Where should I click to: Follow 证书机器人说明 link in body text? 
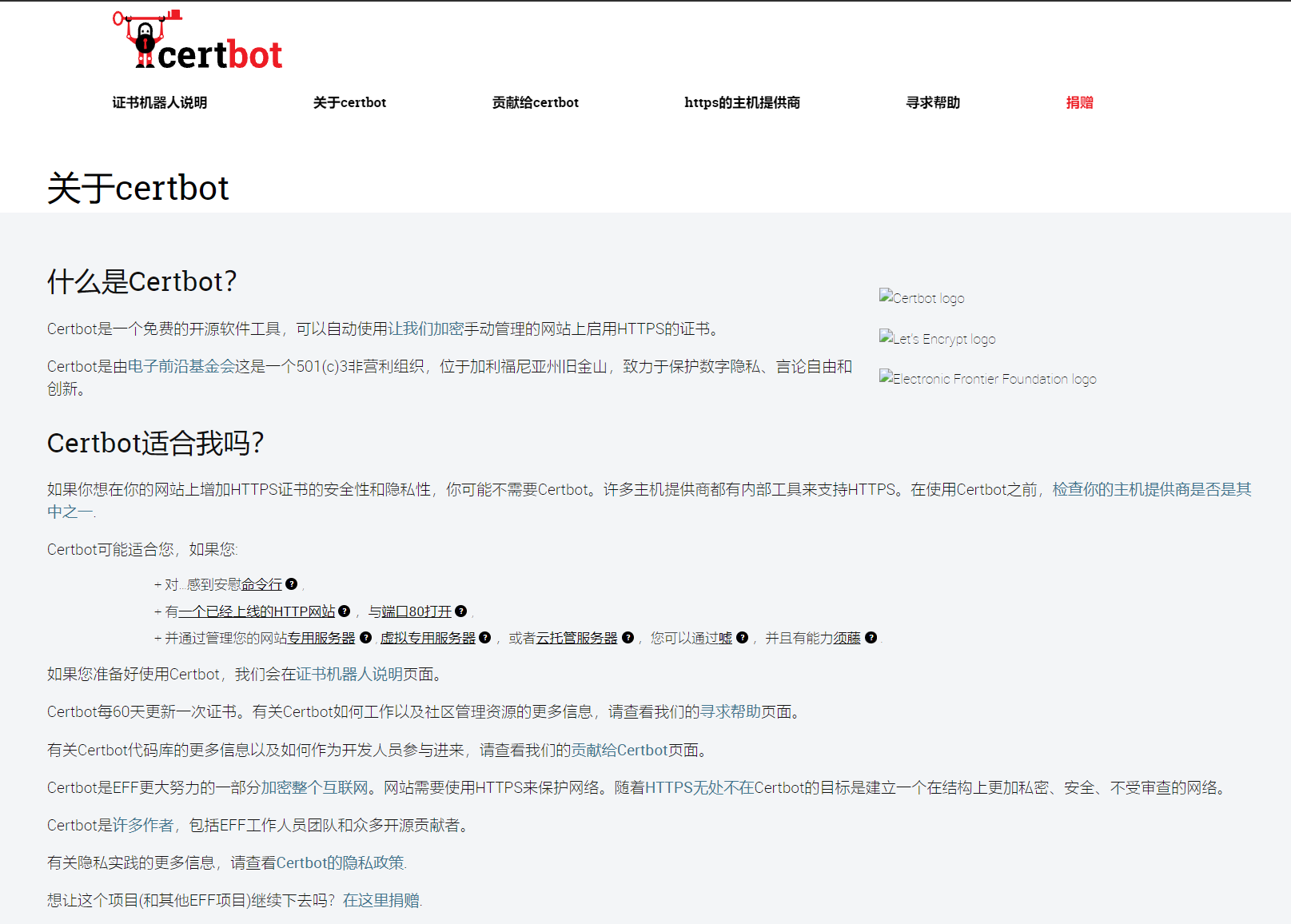349,675
